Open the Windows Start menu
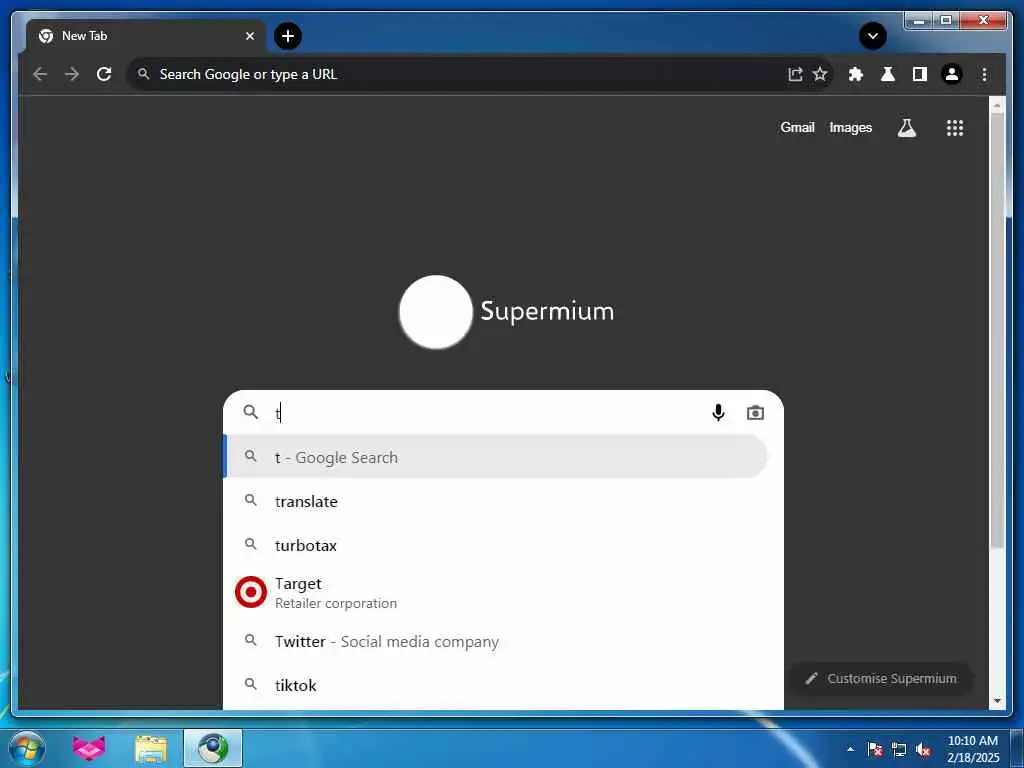Screen dimensions: 1024x768 coord(27,748)
